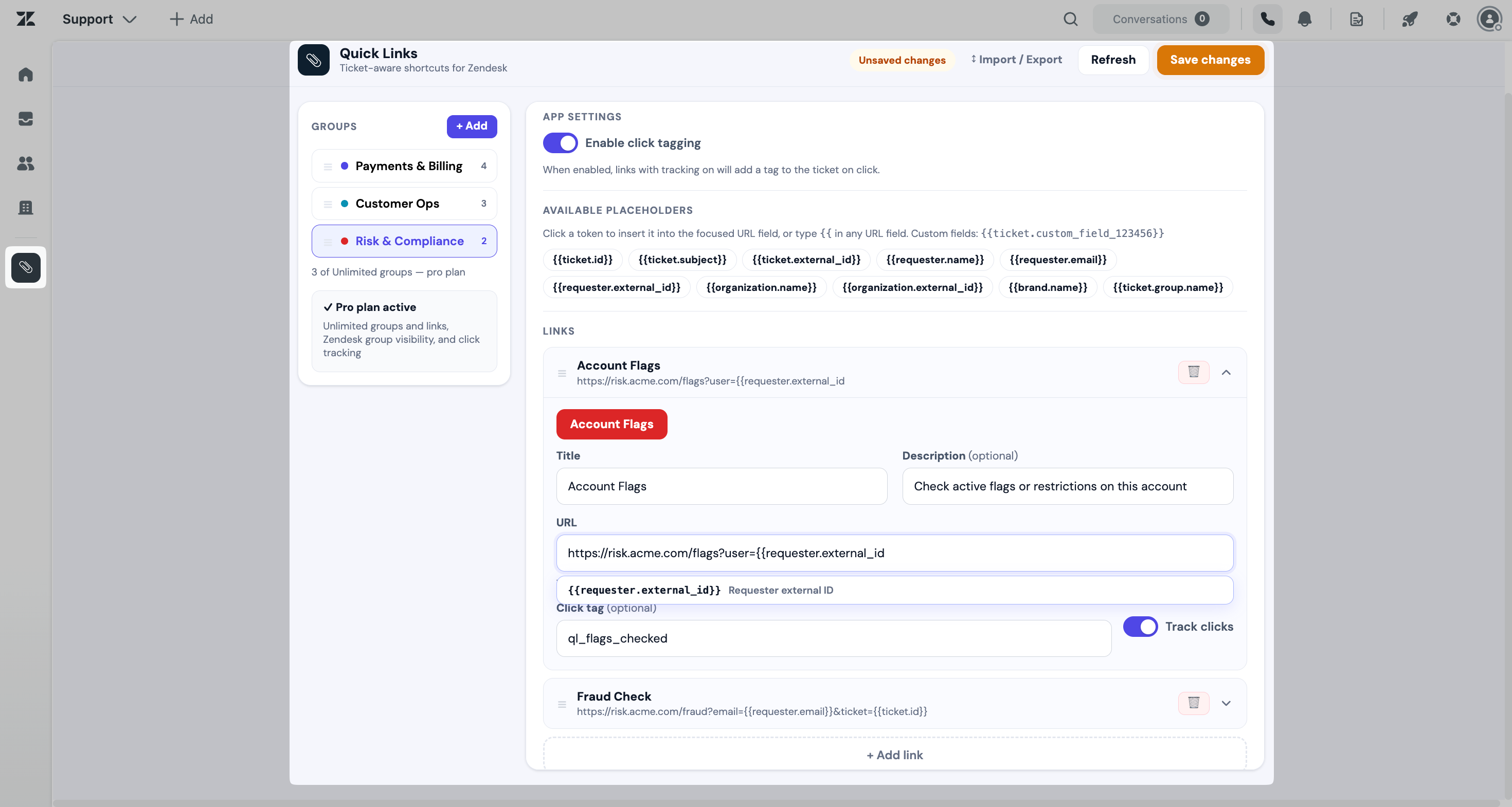Insert the {{brand.name}} placeholder token
Viewport: 1512px width, 807px height.
pyautogui.click(x=1048, y=287)
